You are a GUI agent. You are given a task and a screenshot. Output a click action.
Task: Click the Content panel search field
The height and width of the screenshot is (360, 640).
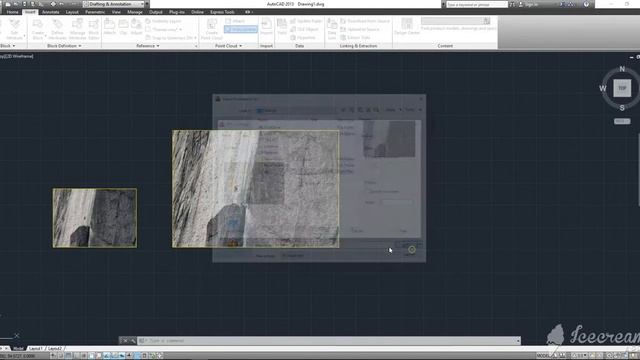pyautogui.click(x=456, y=21)
